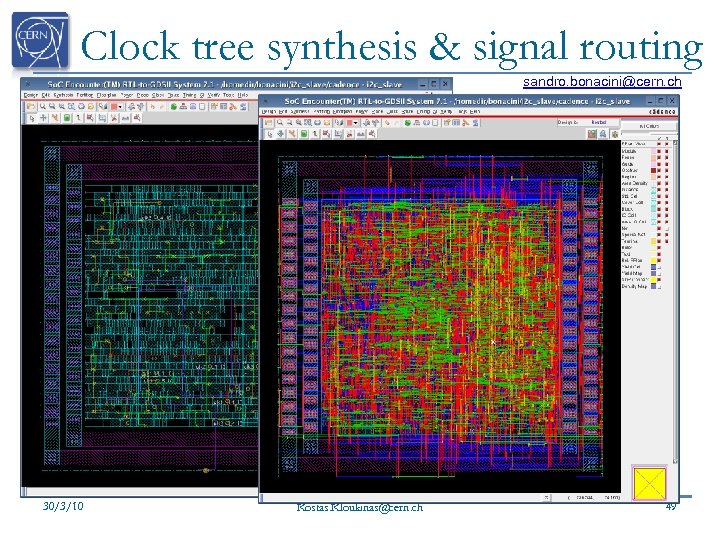Click the red scissors cut tool in front window

349,134
